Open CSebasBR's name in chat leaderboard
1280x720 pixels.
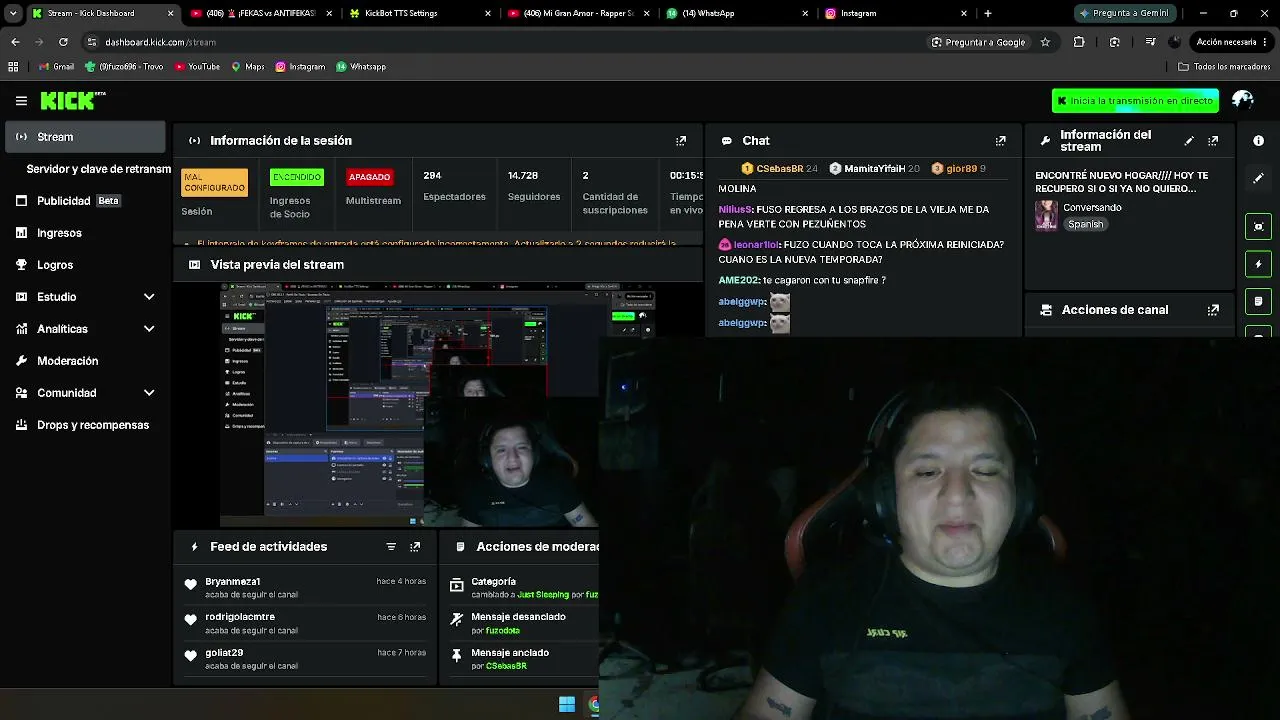click(x=780, y=169)
